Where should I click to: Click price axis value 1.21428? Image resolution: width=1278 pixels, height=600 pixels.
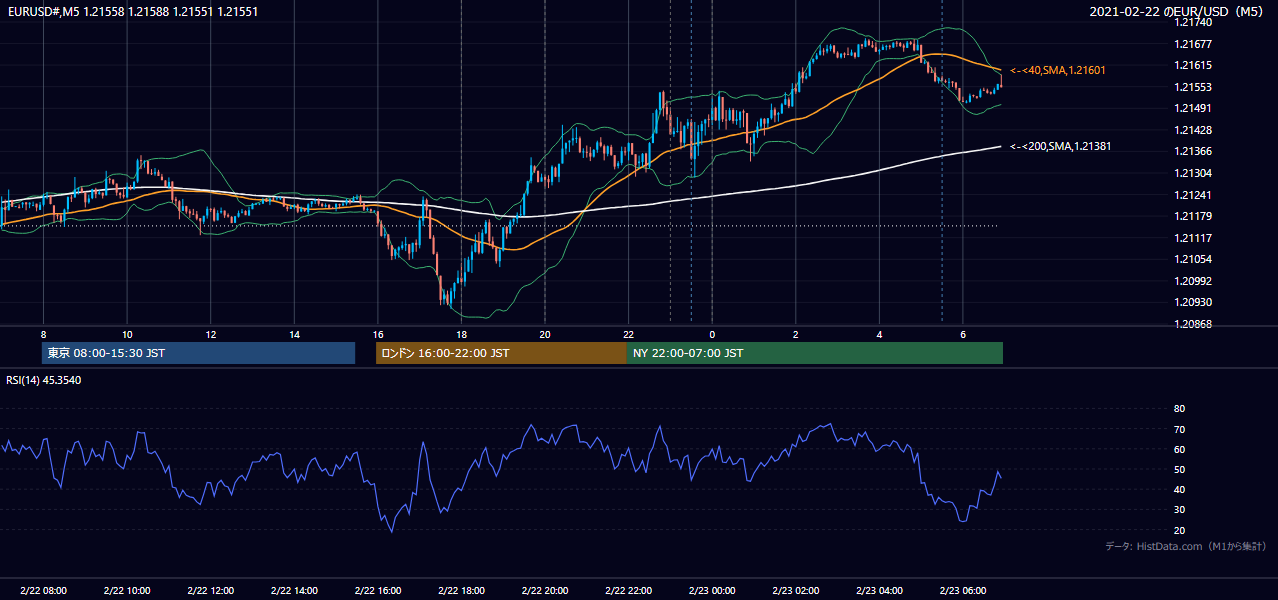pyautogui.click(x=1193, y=130)
